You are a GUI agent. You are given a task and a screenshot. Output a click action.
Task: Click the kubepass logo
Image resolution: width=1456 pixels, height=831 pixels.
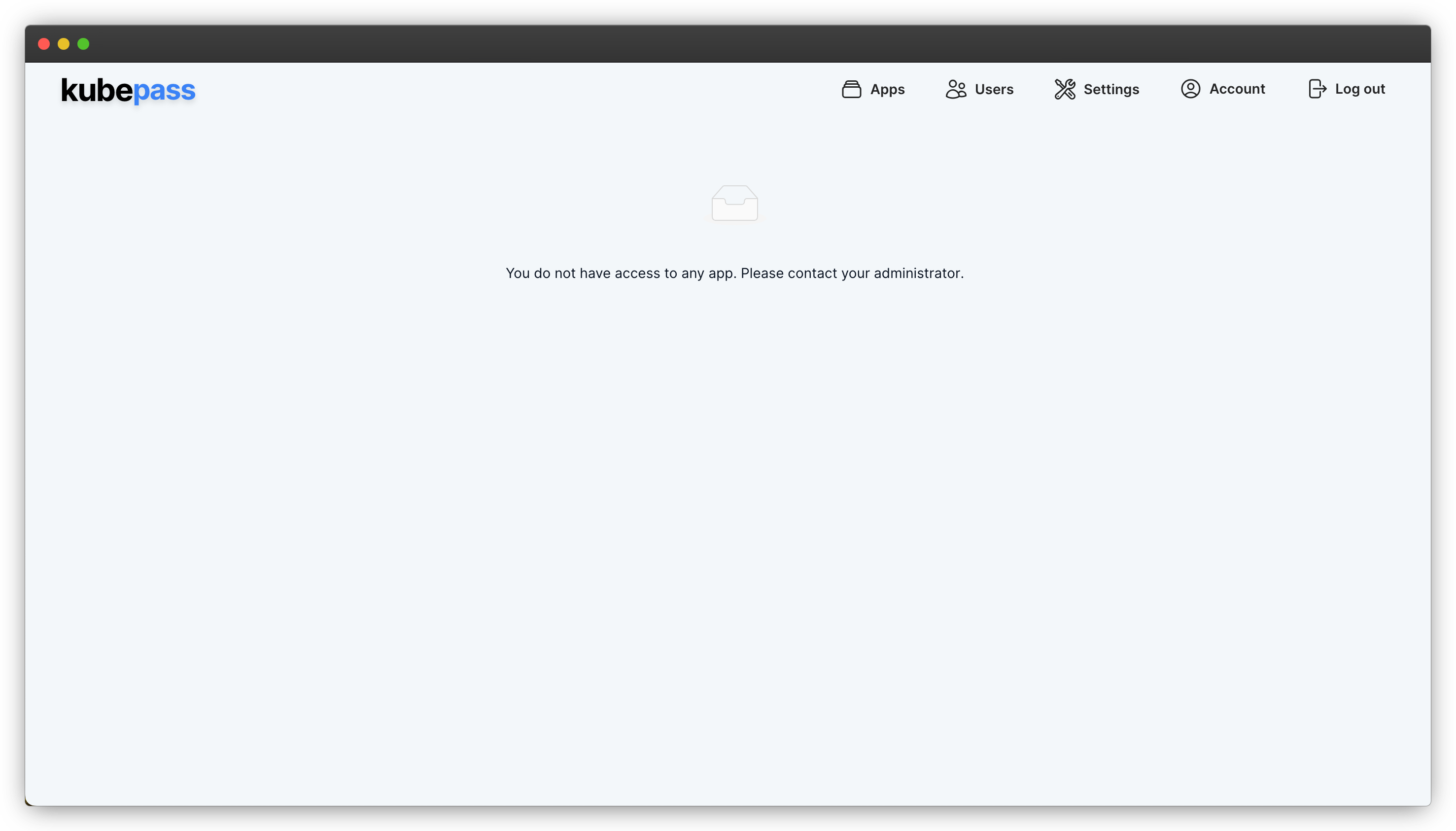(128, 90)
